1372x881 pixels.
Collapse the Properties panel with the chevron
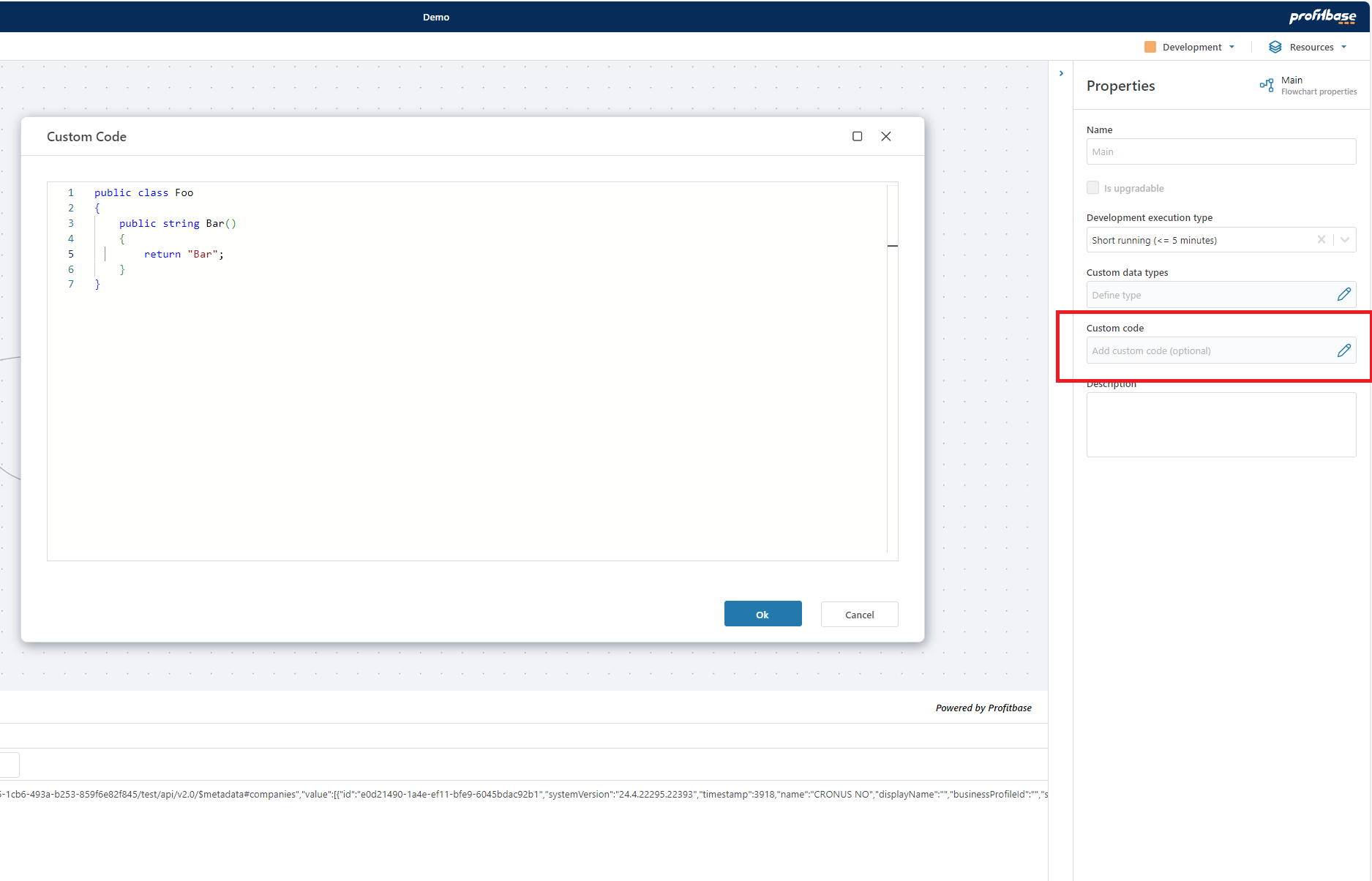1062,72
